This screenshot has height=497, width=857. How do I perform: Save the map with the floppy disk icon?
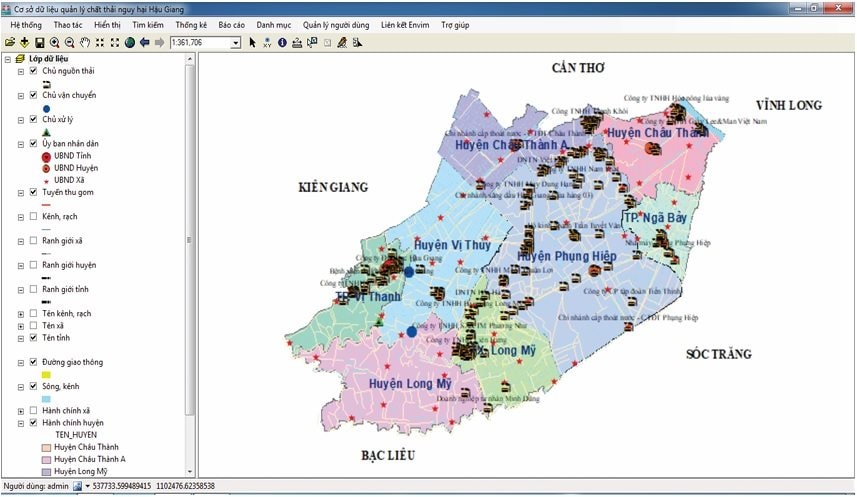click(39, 43)
